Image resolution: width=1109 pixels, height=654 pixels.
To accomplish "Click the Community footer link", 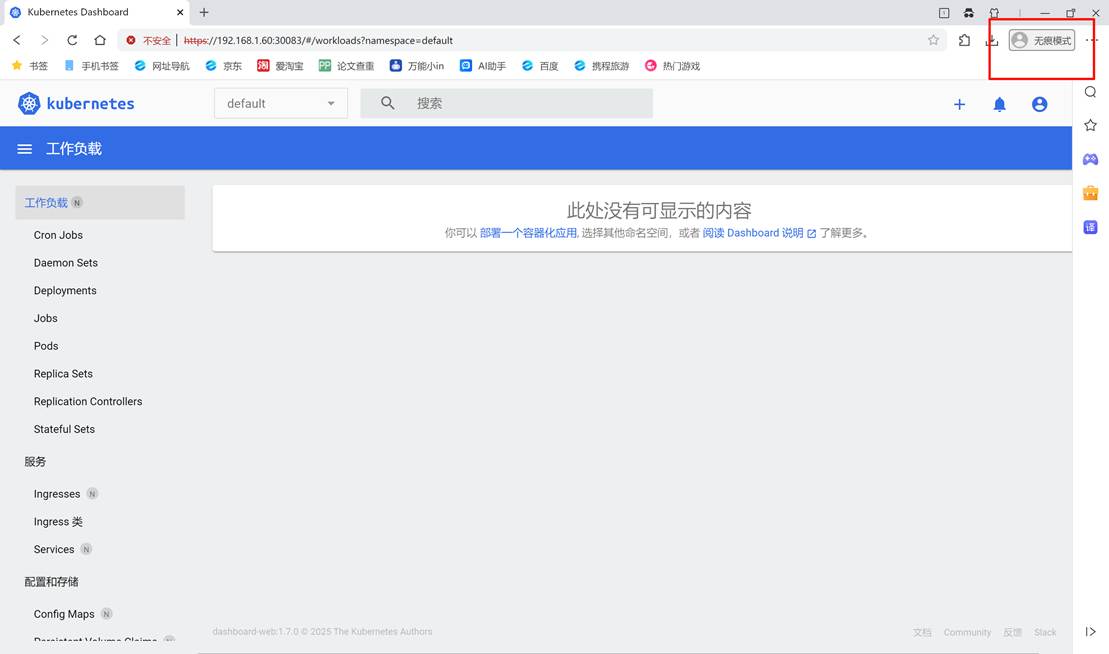I will pos(967,632).
